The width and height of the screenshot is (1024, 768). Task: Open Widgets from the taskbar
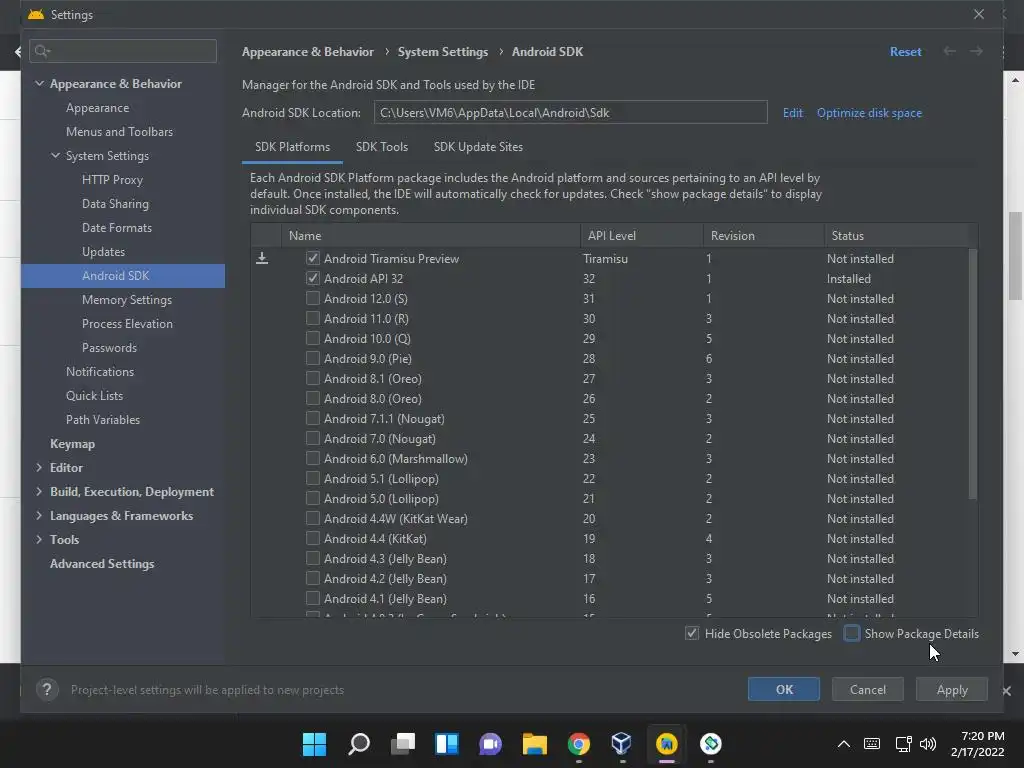pyautogui.click(x=447, y=744)
